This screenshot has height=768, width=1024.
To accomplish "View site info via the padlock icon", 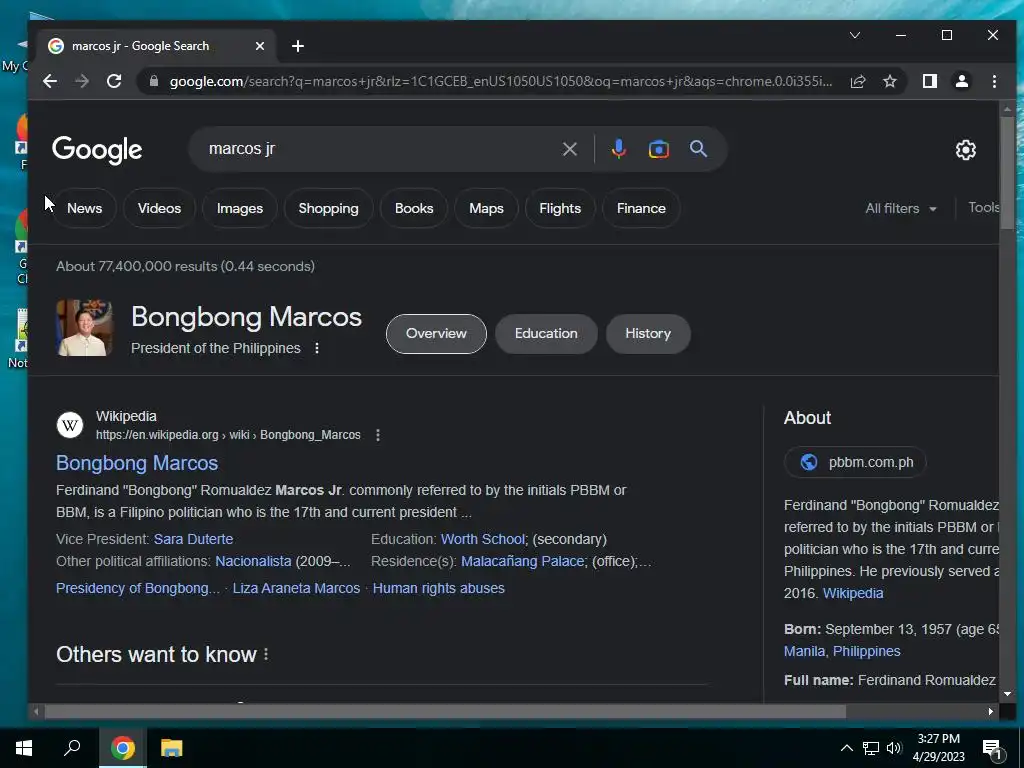I will [154, 81].
